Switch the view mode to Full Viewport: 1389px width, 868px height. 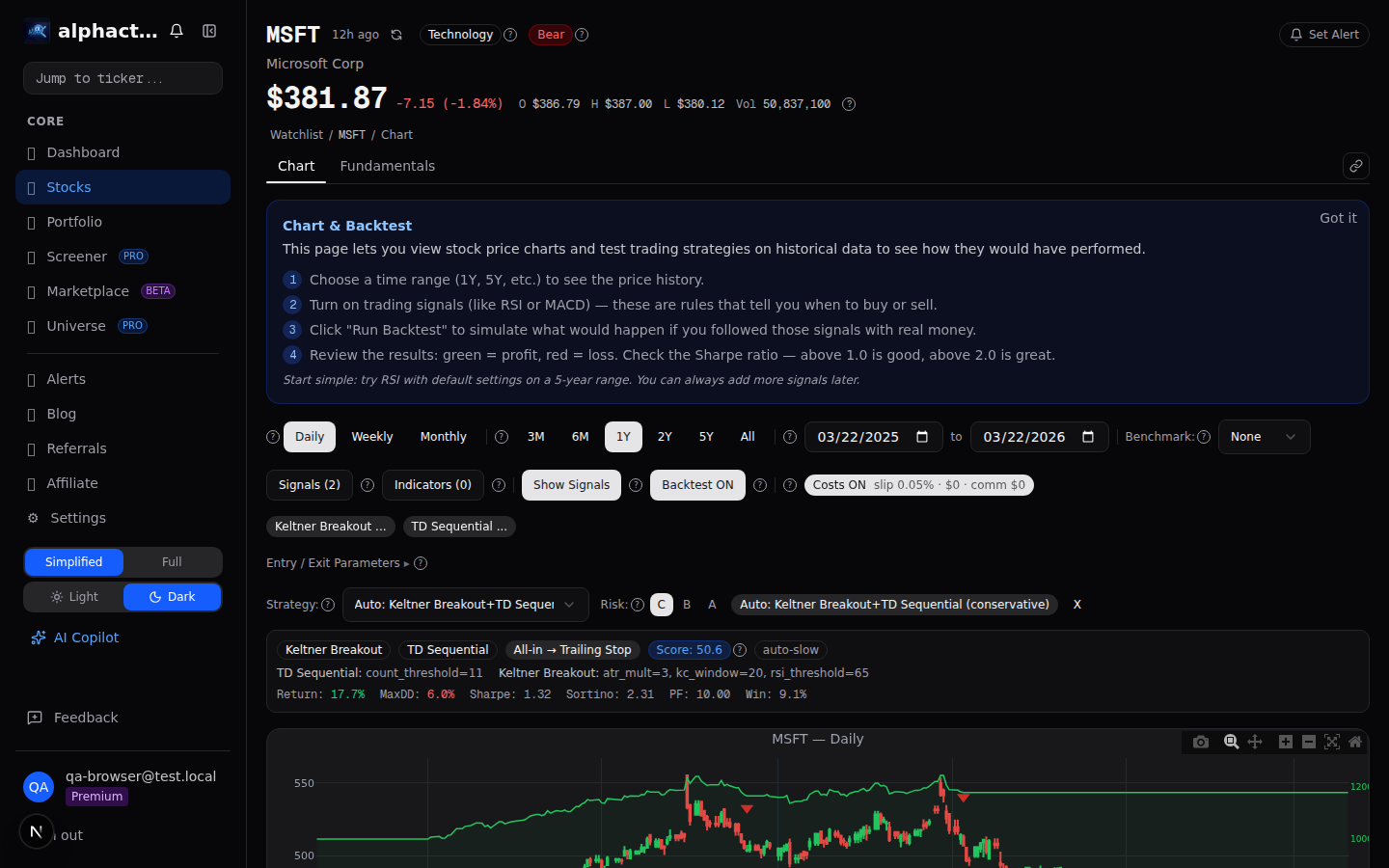(172, 561)
